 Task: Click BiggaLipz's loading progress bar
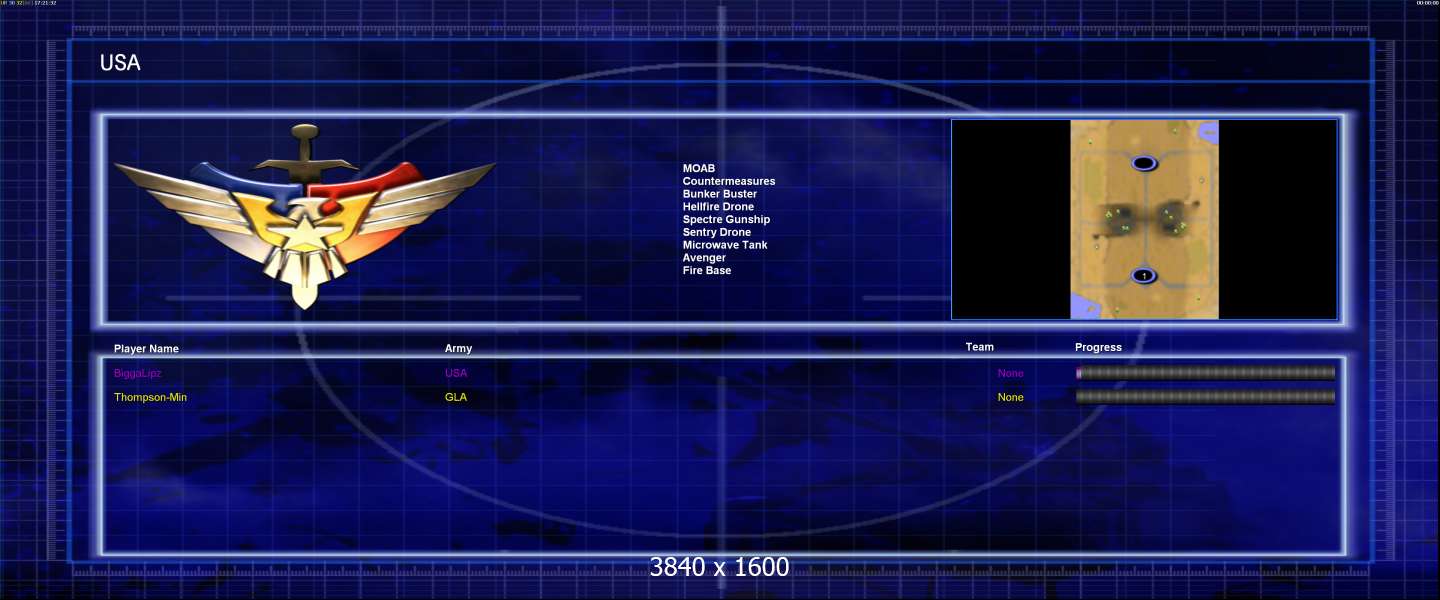pyautogui.click(x=1205, y=373)
